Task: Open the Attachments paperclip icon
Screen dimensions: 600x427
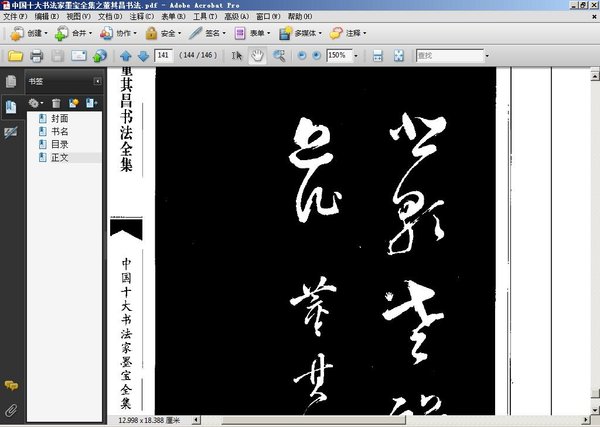Action: coord(11,410)
